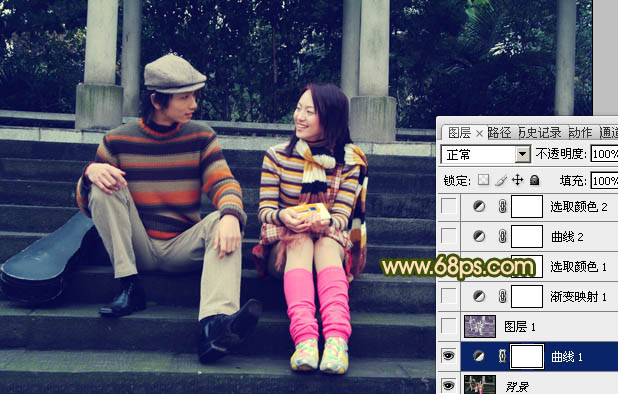
Task: Select the mask thumbnail of 曲线 2
Action: pos(527,236)
